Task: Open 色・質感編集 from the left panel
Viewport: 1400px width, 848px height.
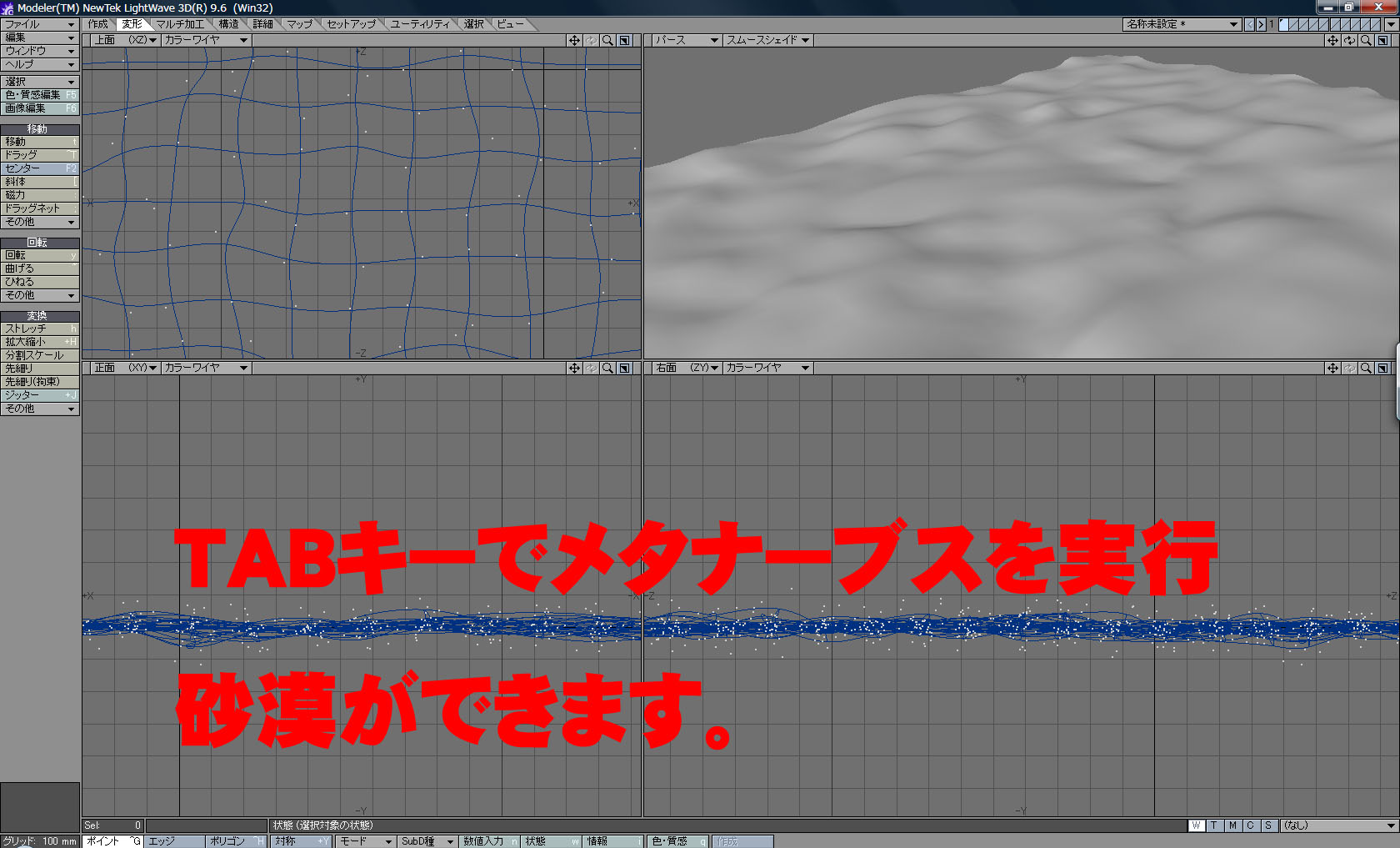Action: pyautogui.click(x=33, y=94)
